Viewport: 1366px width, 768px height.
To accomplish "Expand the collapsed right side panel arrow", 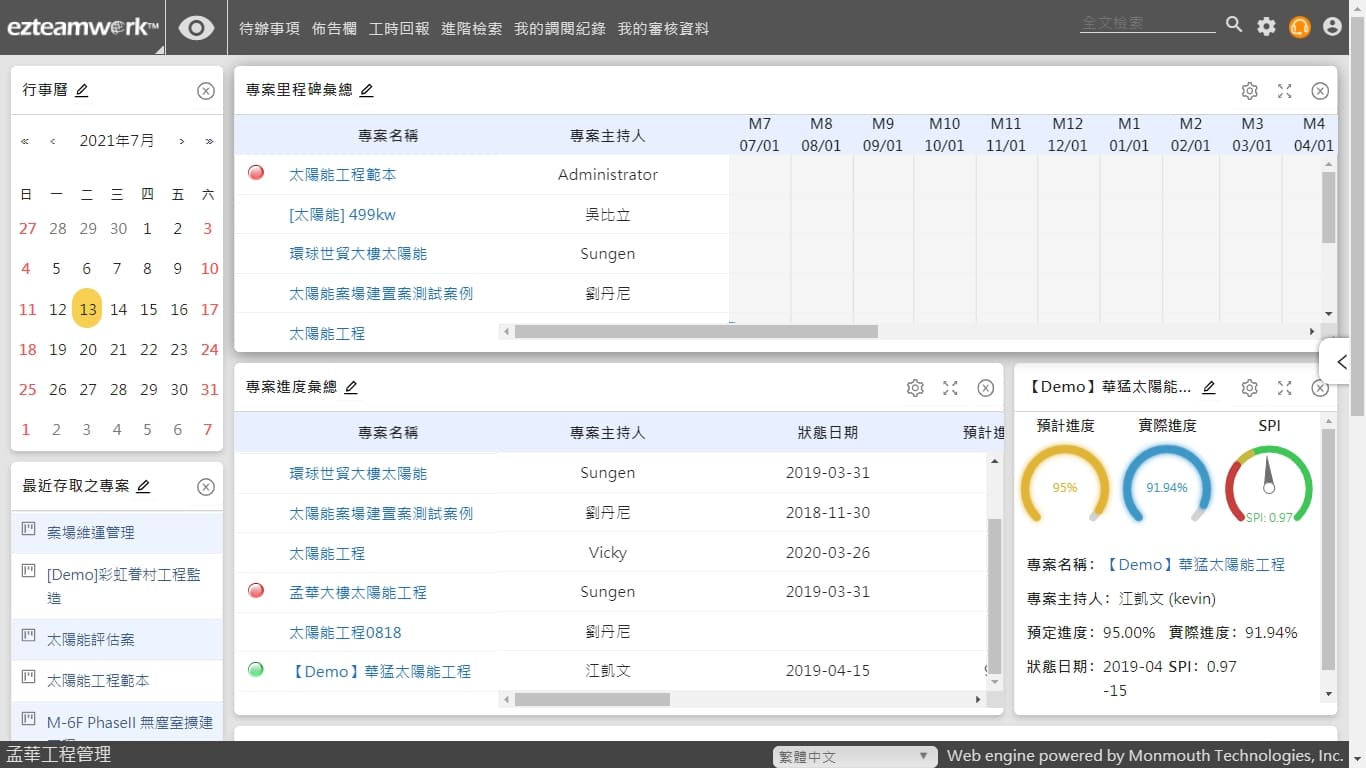I will pos(1342,362).
